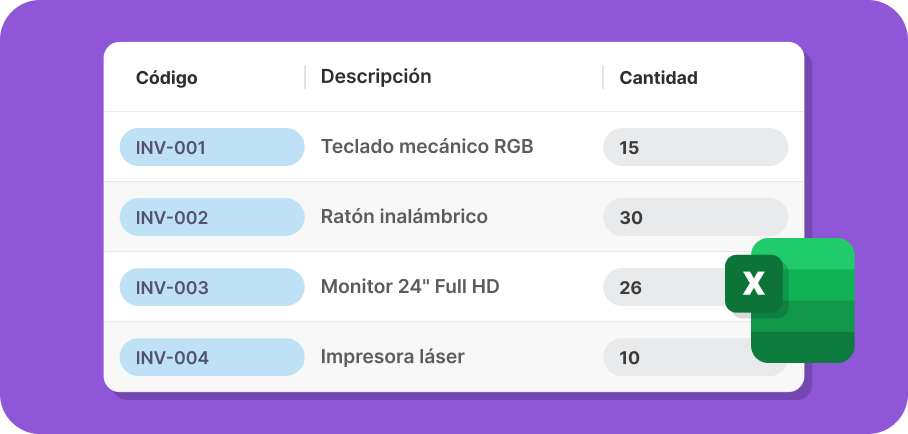908x434 pixels.
Task: Select the INV-002 code pill
Action: click(212, 217)
